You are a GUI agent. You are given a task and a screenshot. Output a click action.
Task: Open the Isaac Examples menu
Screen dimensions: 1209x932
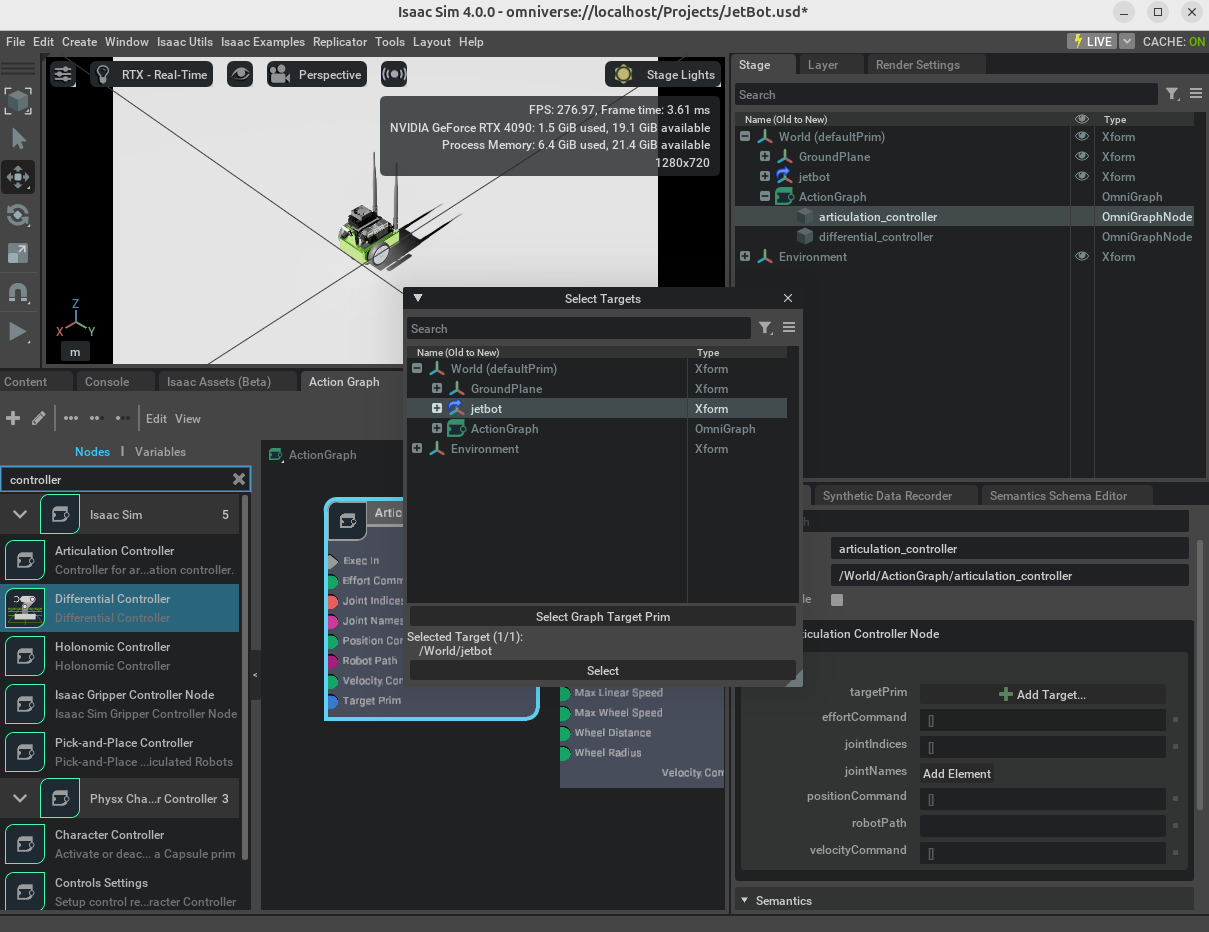click(263, 42)
